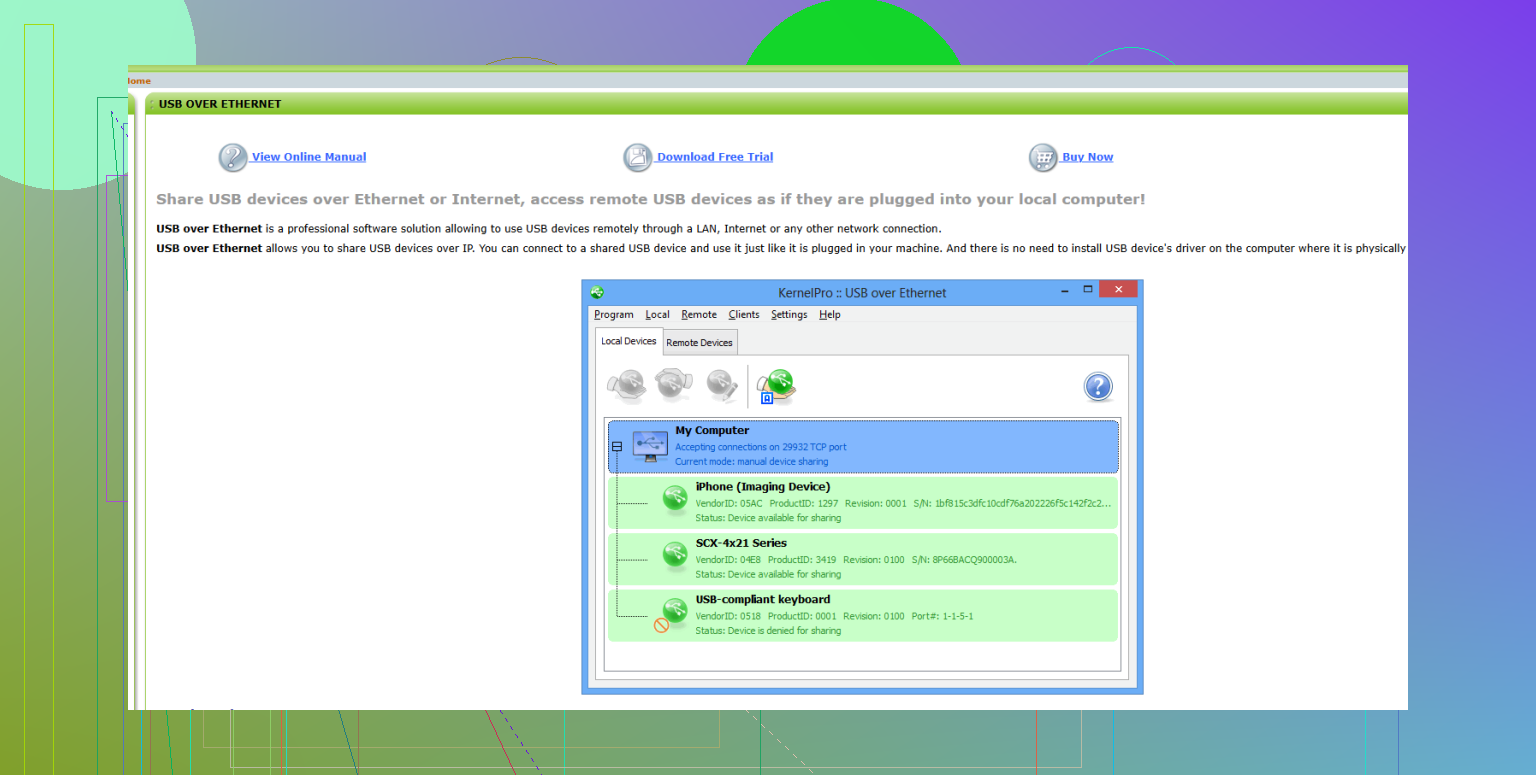The image size is (1536, 775).
Task: Maximize the KernelPro window
Action: (1087, 289)
